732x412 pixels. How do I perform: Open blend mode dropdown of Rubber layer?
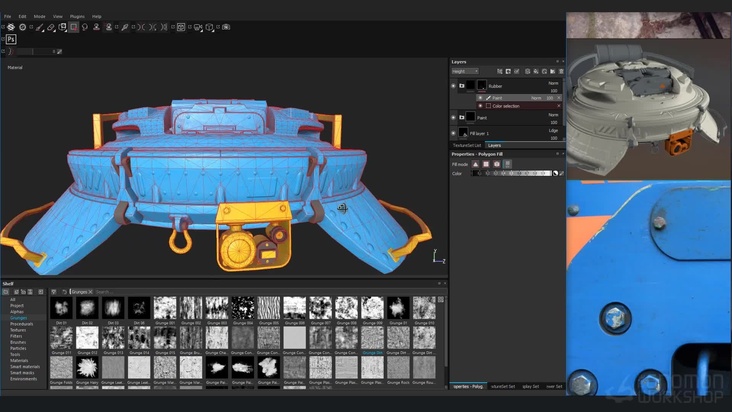(553, 83)
